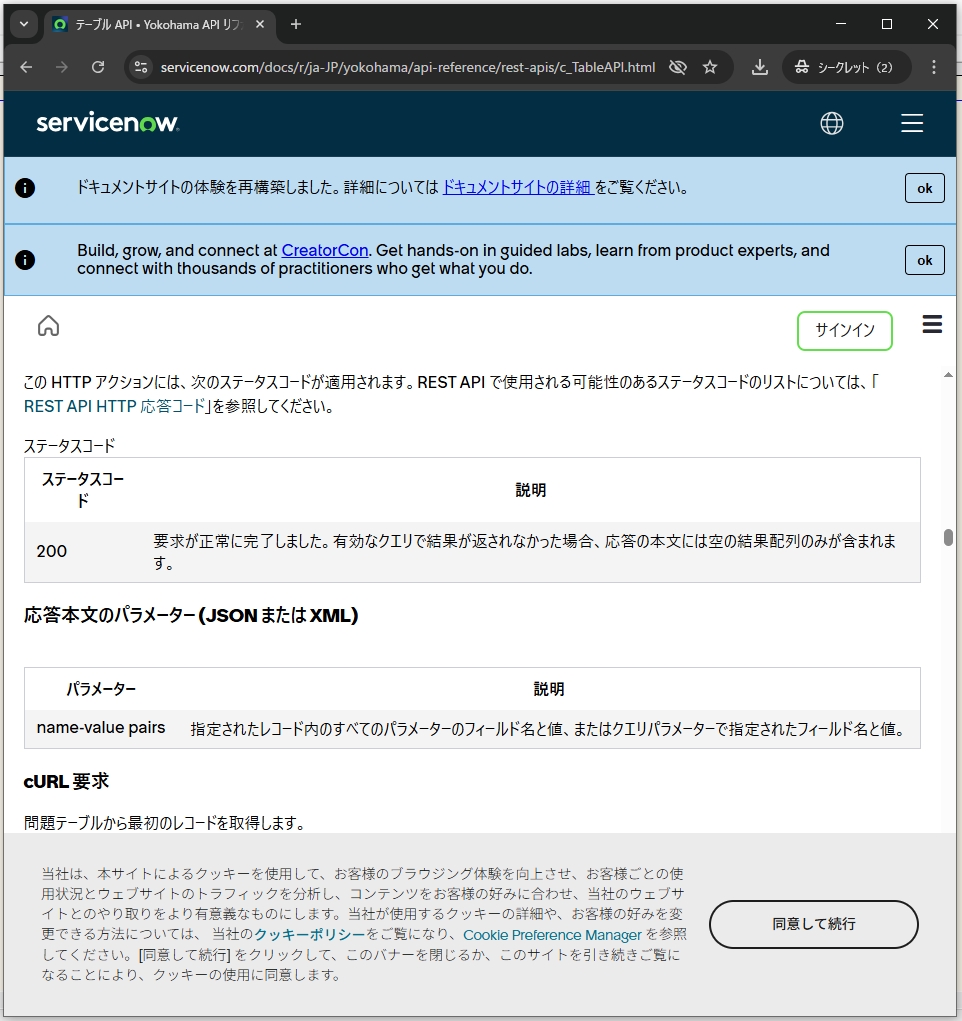Viewport: 962px width, 1021px height.
Task: Maximize the browser window
Action: [886, 24]
